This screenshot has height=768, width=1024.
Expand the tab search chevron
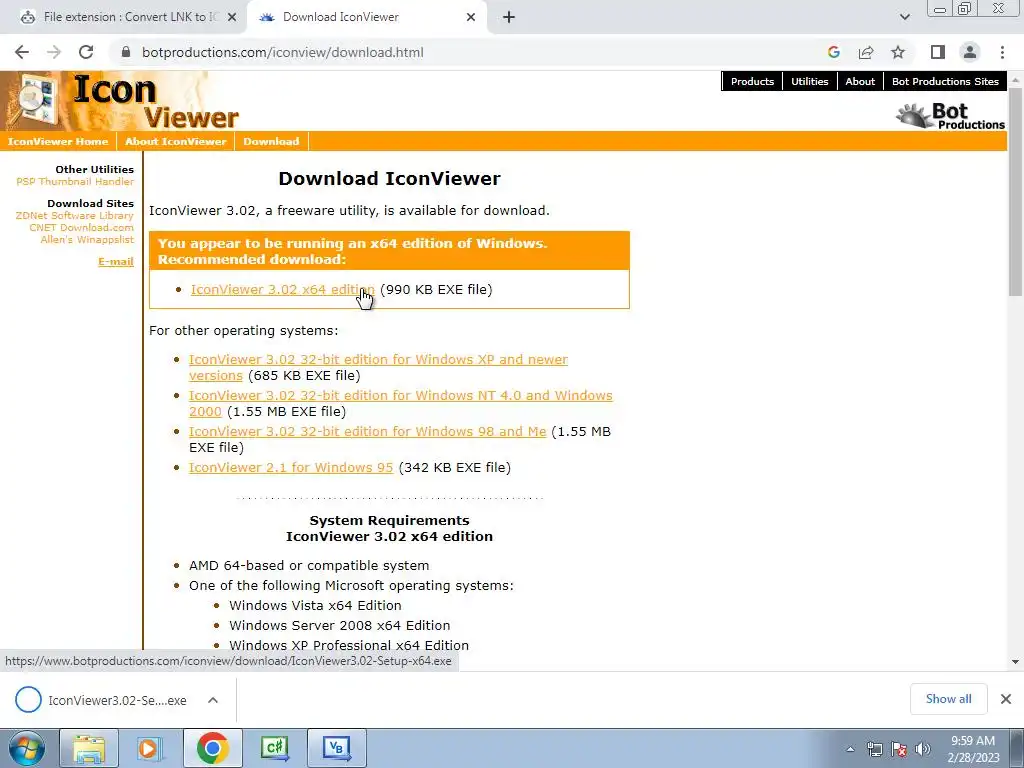(x=904, y=17)
